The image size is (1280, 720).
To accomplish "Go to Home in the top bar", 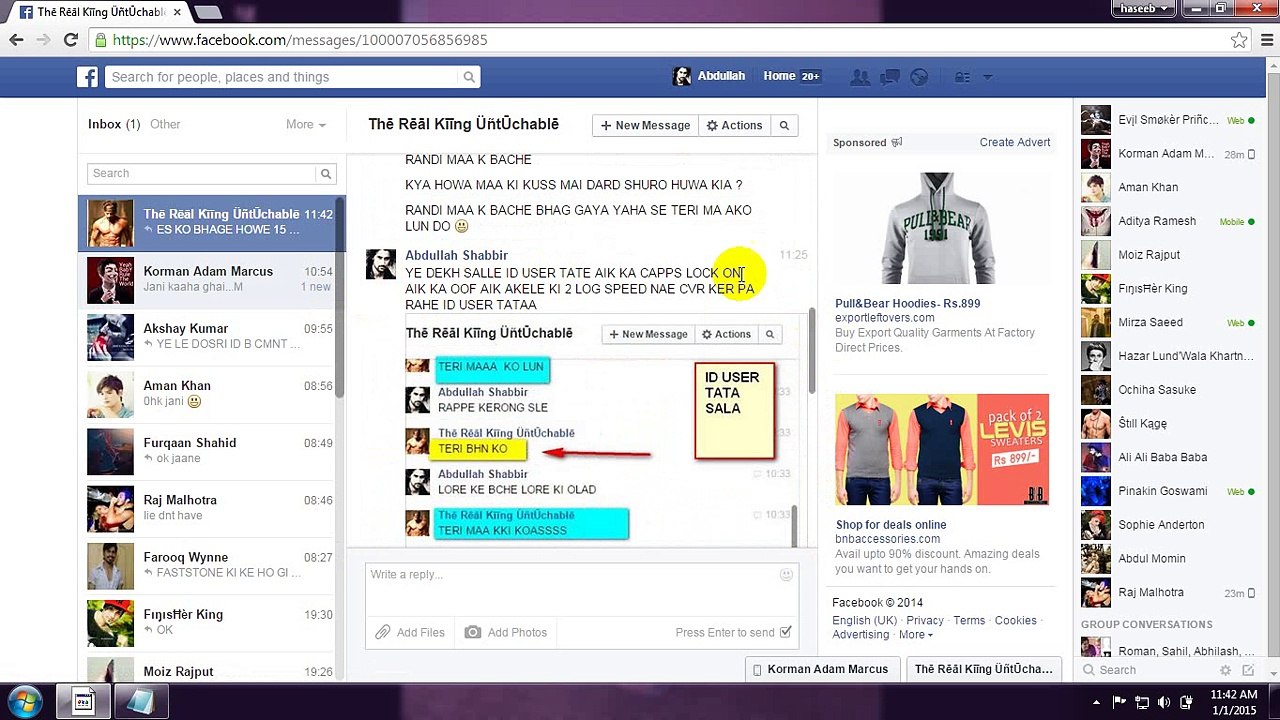I will pos(780,76).
